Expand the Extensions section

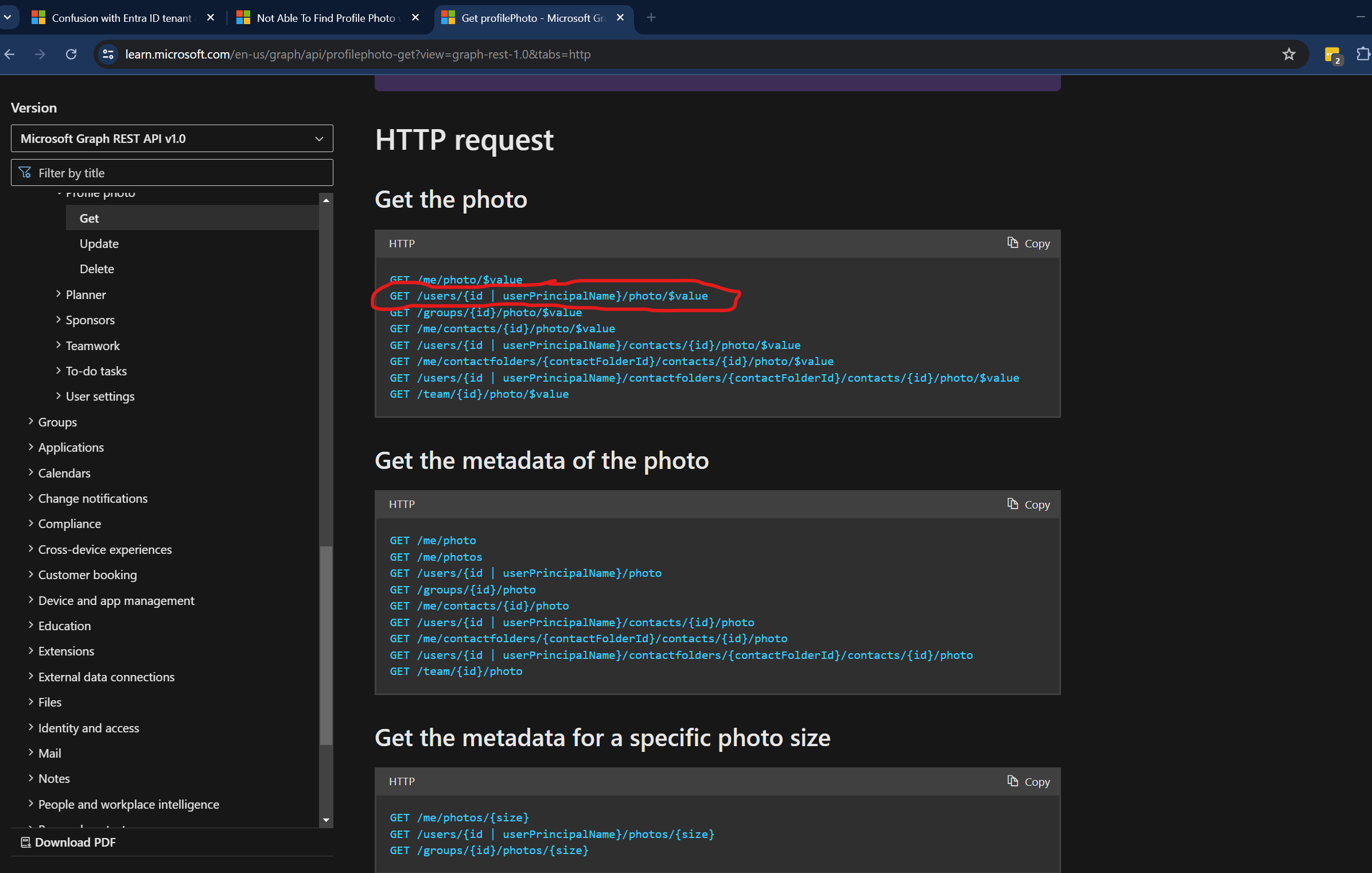coord(66,651)
